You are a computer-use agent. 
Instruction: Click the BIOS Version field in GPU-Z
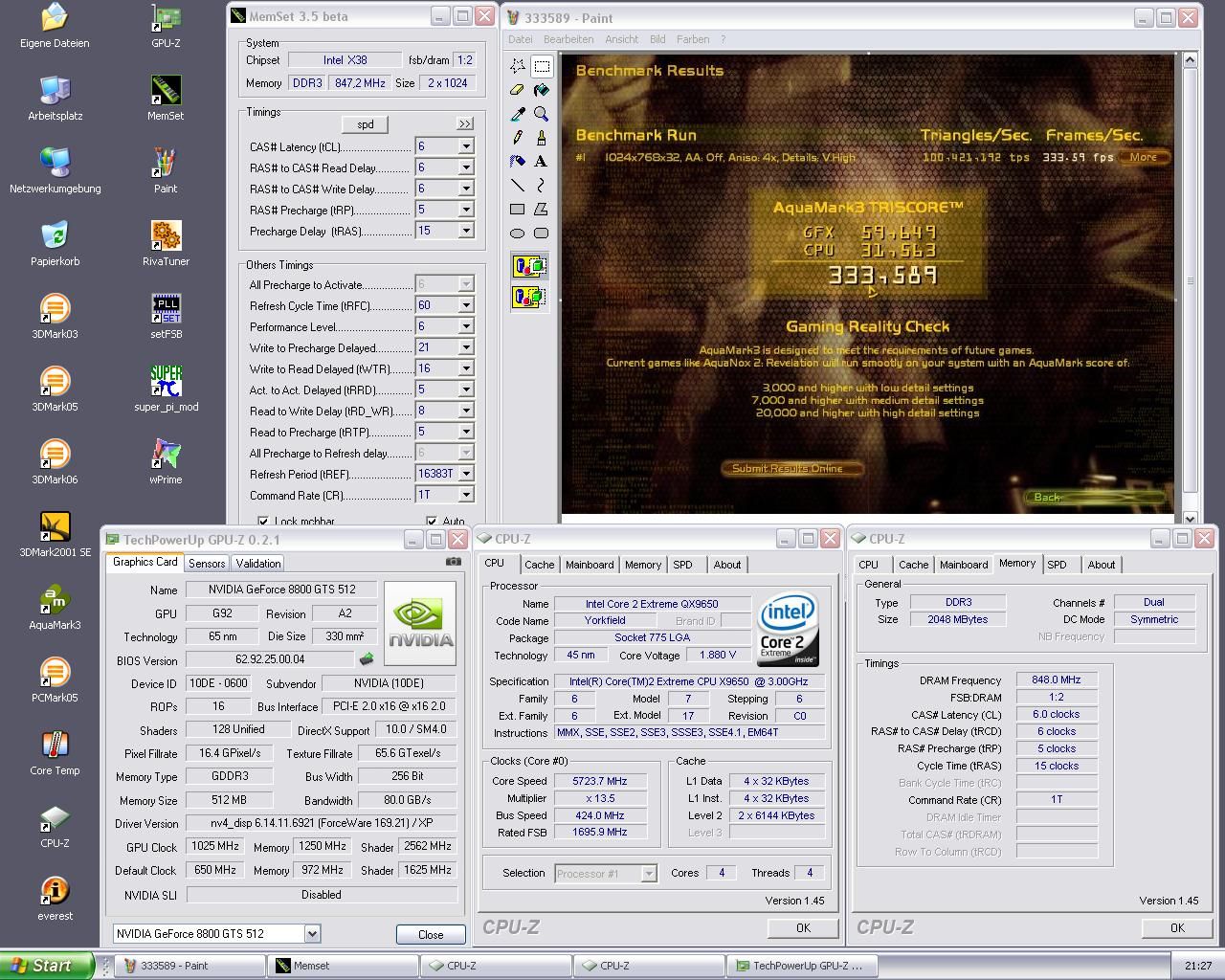270,659
